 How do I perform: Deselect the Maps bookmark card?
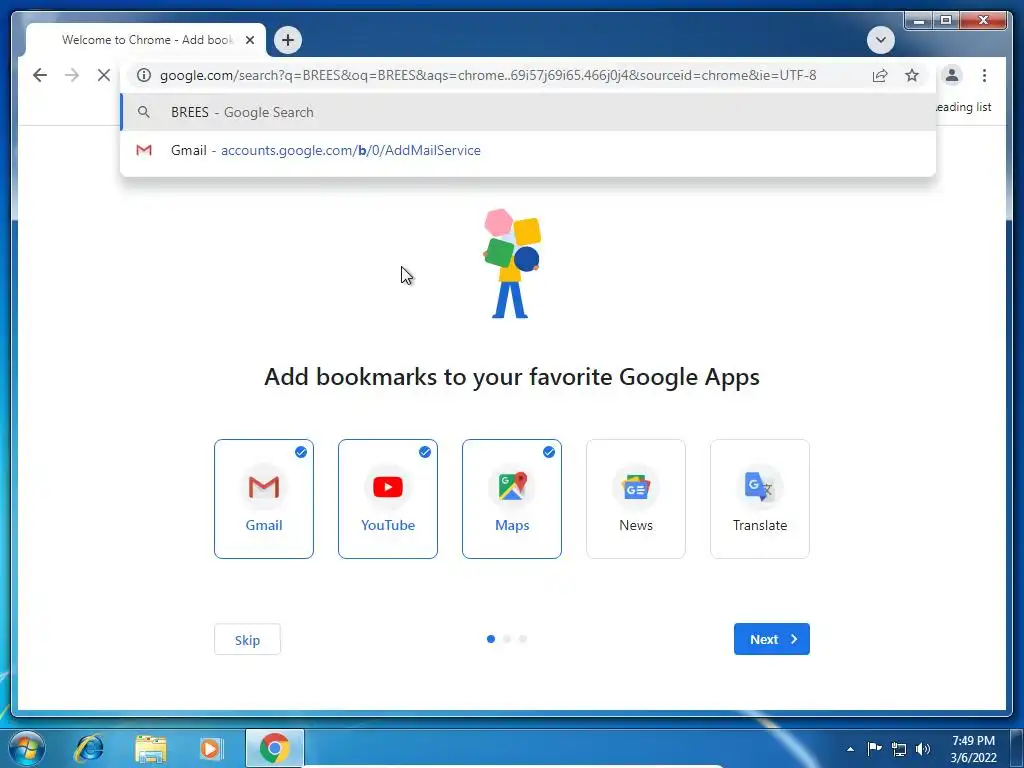[x=512, y=499]
